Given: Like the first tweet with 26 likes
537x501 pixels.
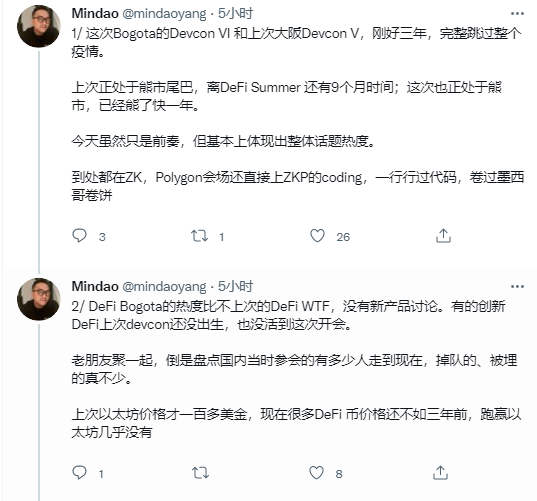Looking at the screenshot, I should (317, 236).
